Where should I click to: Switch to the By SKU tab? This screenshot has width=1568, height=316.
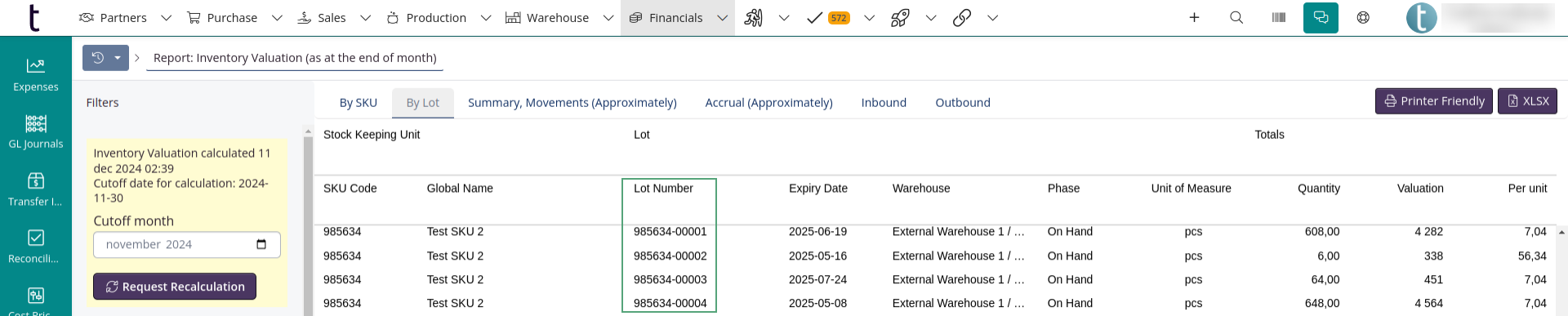[x=359, y=103]
